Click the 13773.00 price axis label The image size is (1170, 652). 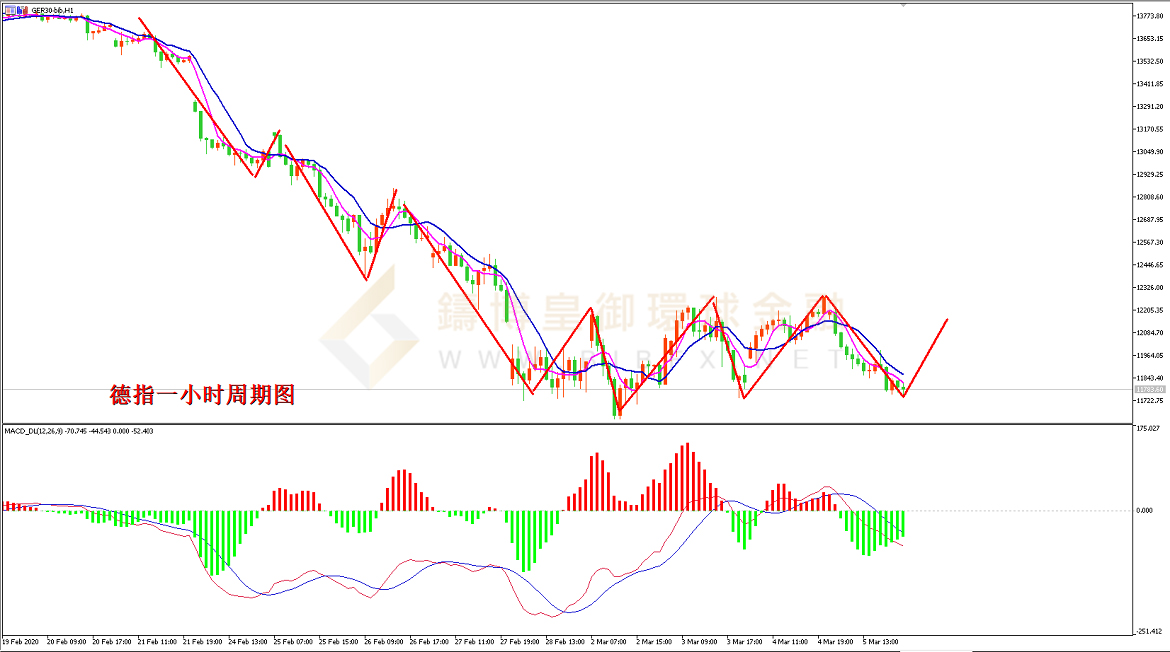click(1148, 16)
